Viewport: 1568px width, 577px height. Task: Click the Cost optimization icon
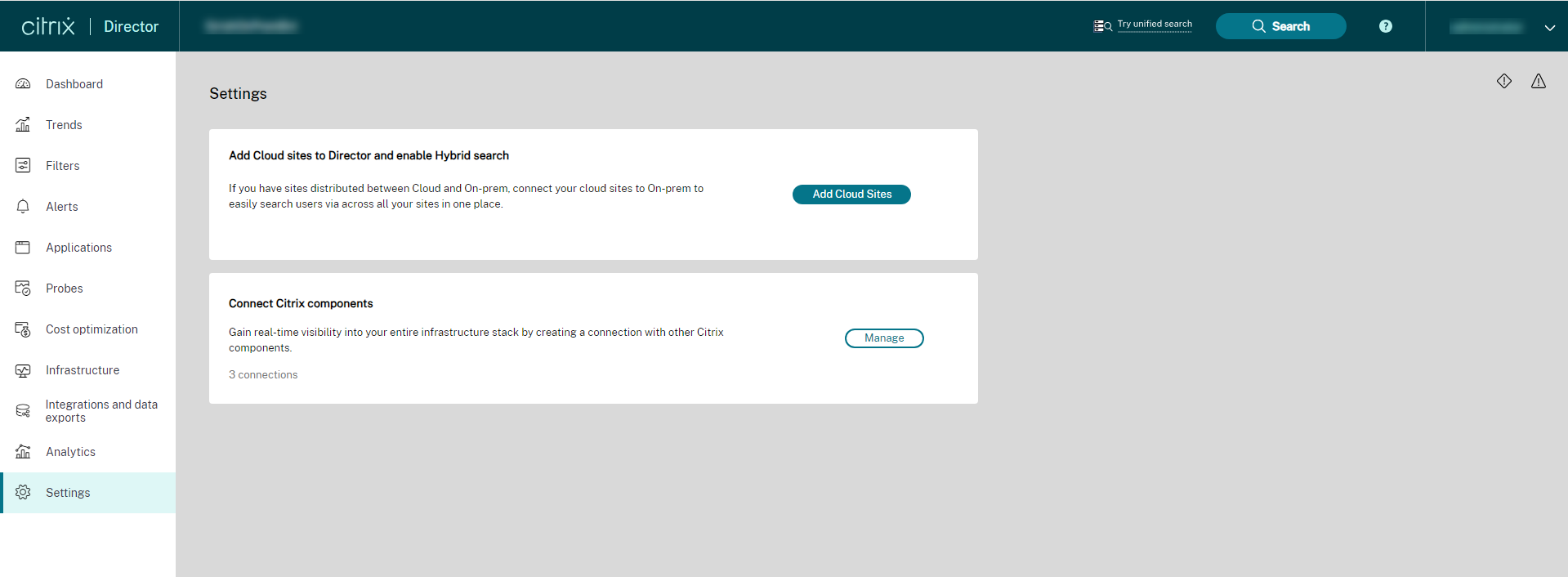tap(23, 329)
